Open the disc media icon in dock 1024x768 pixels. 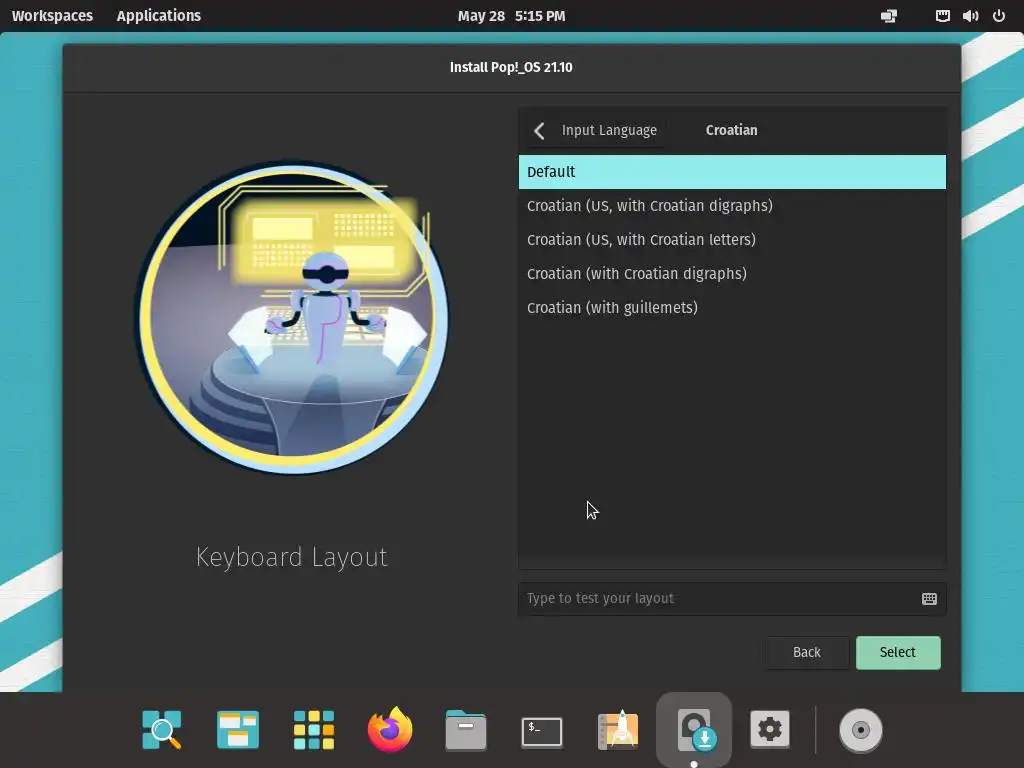click(x=861, y=730)
